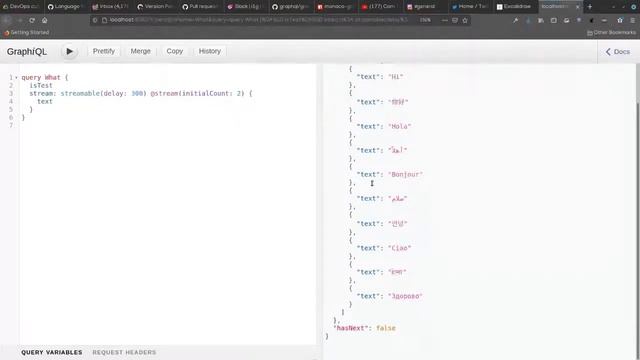Viewport: 640px width, 360px height.
Task: Open the History panel
Action: (x=210, y=51)
